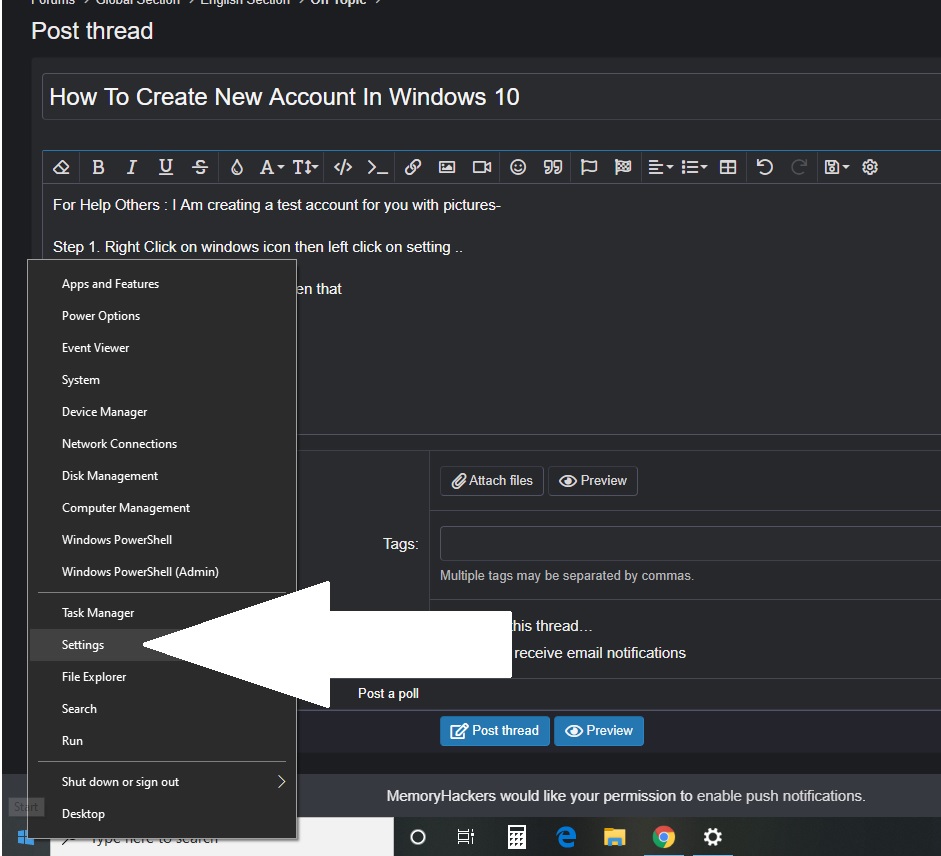Insert inline code with terminal icon

click(x=377, y=167)
